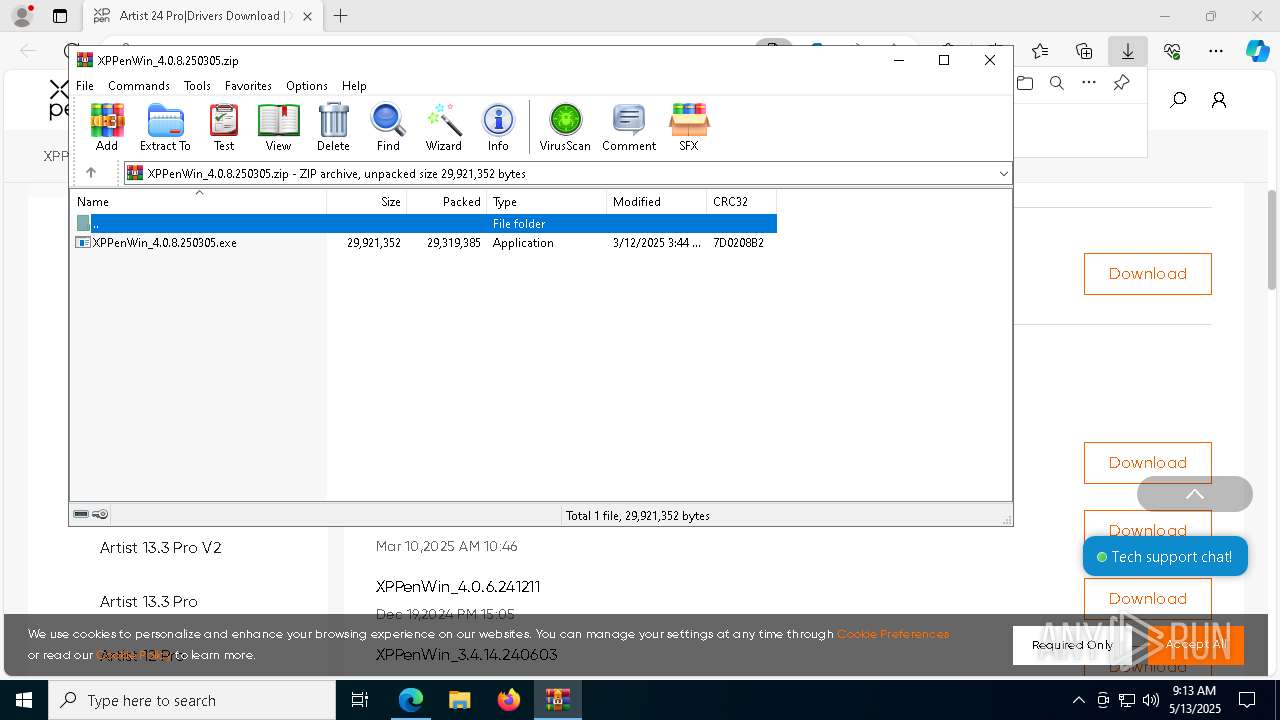1280x720 pixels.
Task: Click the SFX toolbar icon
Action: coord(688,127)
